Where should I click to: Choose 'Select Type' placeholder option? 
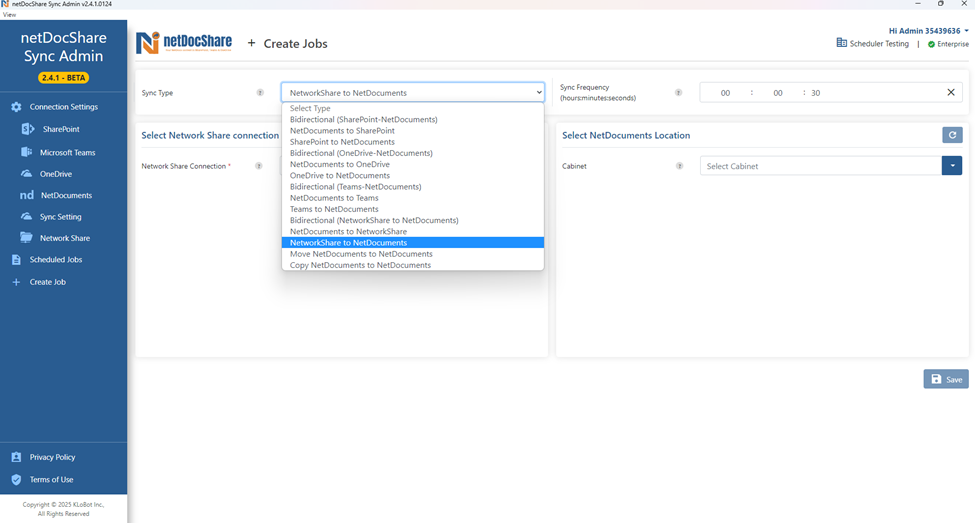[413, 108]
